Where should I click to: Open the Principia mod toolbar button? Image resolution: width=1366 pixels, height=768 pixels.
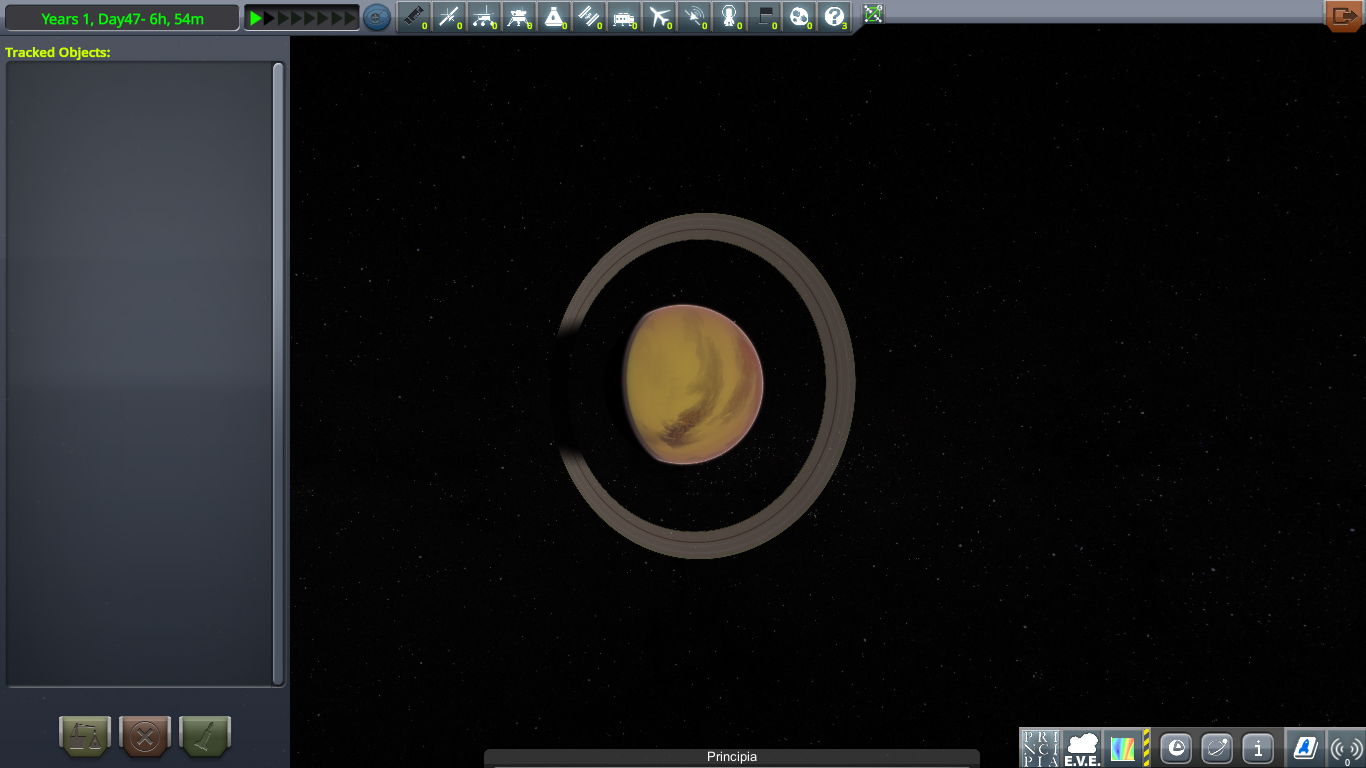click(x=1039, y=748)
